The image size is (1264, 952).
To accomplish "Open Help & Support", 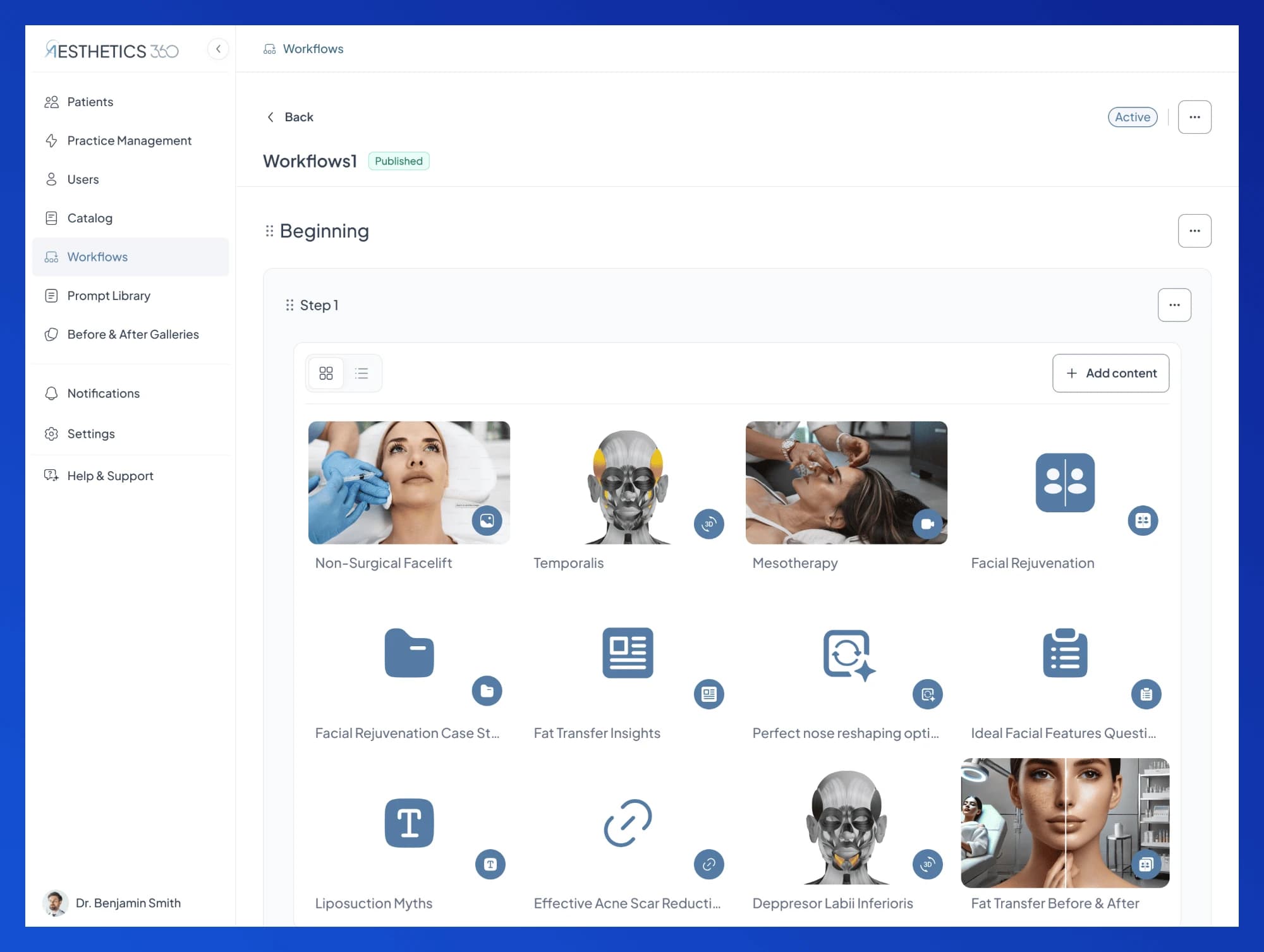I will coord(130,476).
